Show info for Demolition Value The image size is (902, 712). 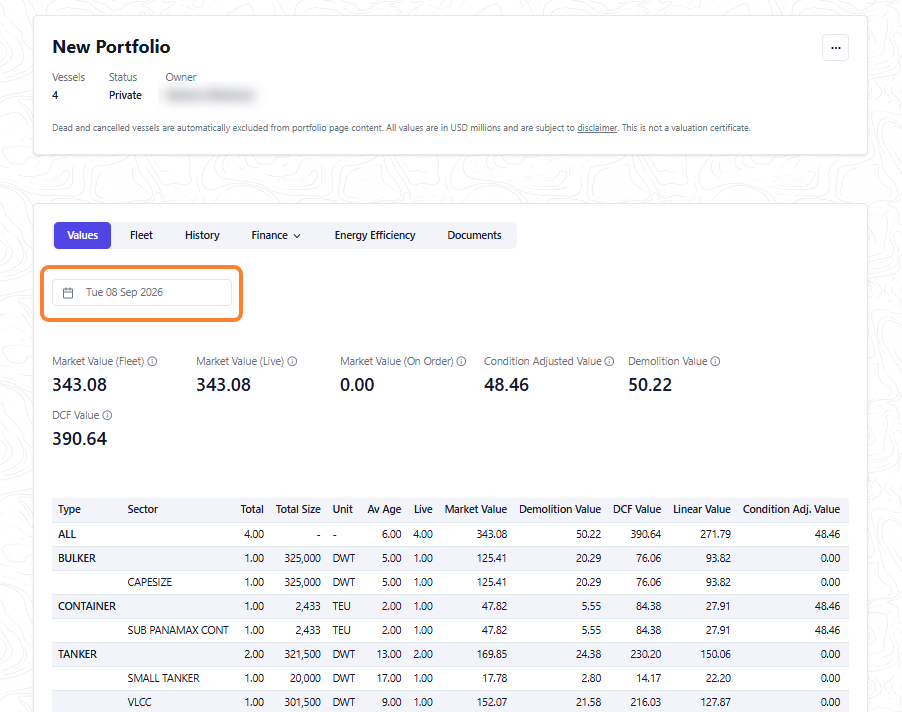coord(715,361)
